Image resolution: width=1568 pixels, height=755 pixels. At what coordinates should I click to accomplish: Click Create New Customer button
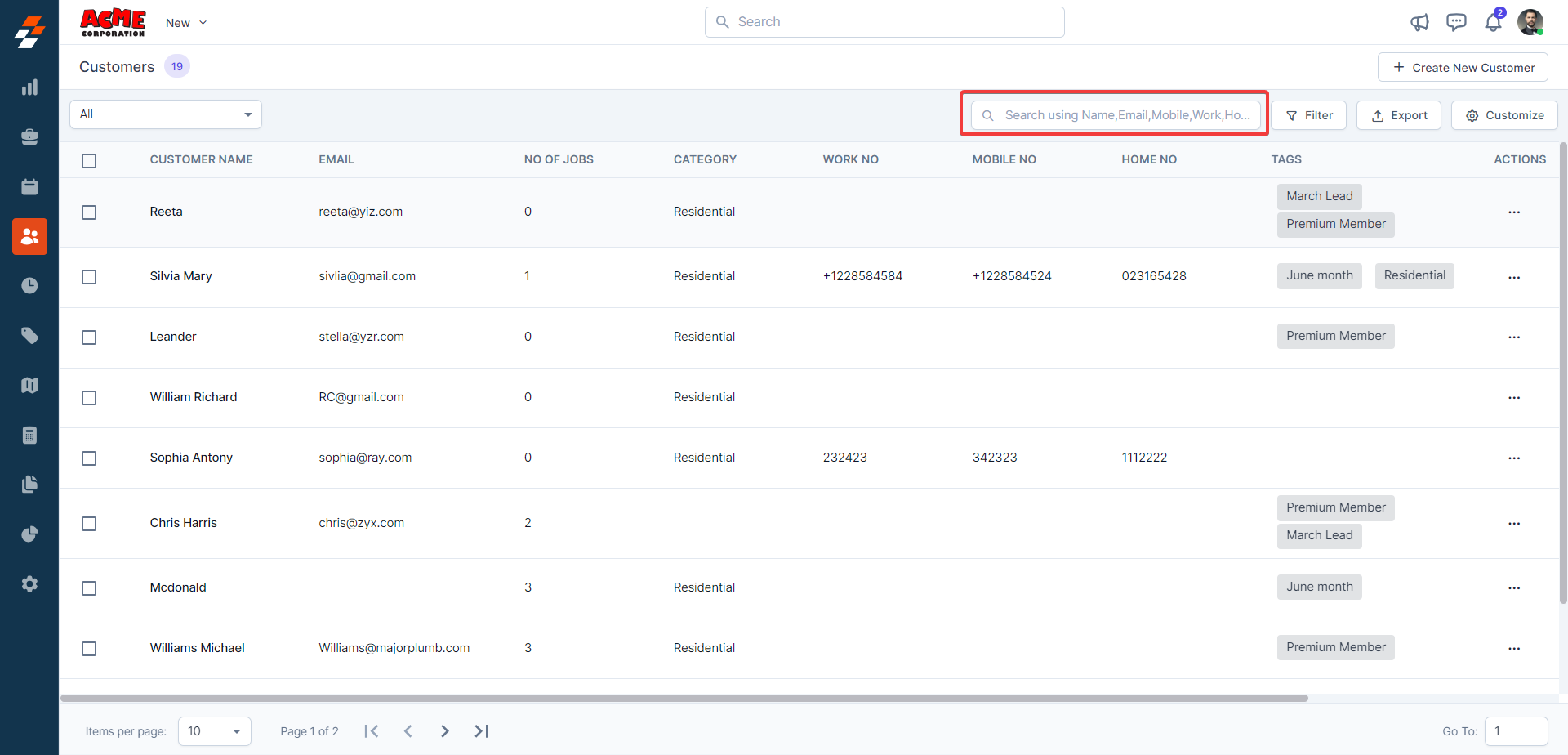pos(1463,68)
